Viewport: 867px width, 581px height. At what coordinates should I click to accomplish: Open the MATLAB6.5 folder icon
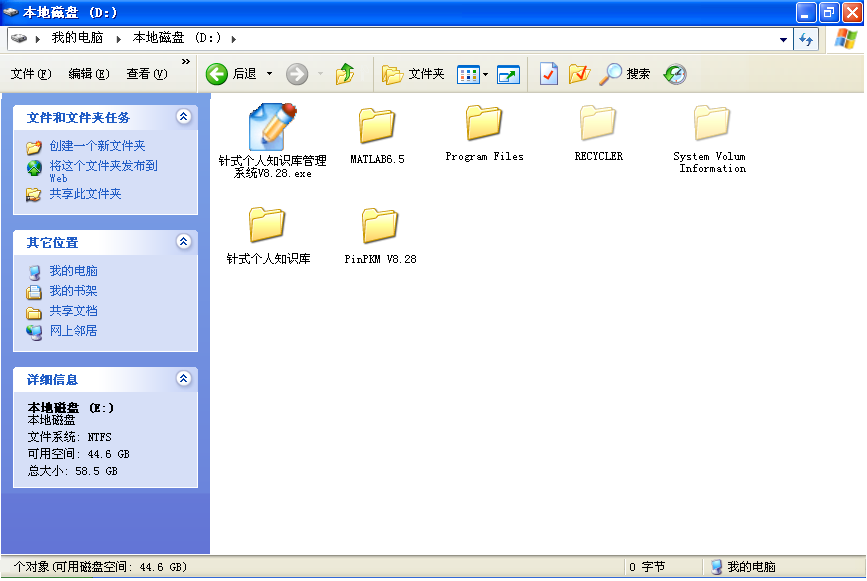378,126
